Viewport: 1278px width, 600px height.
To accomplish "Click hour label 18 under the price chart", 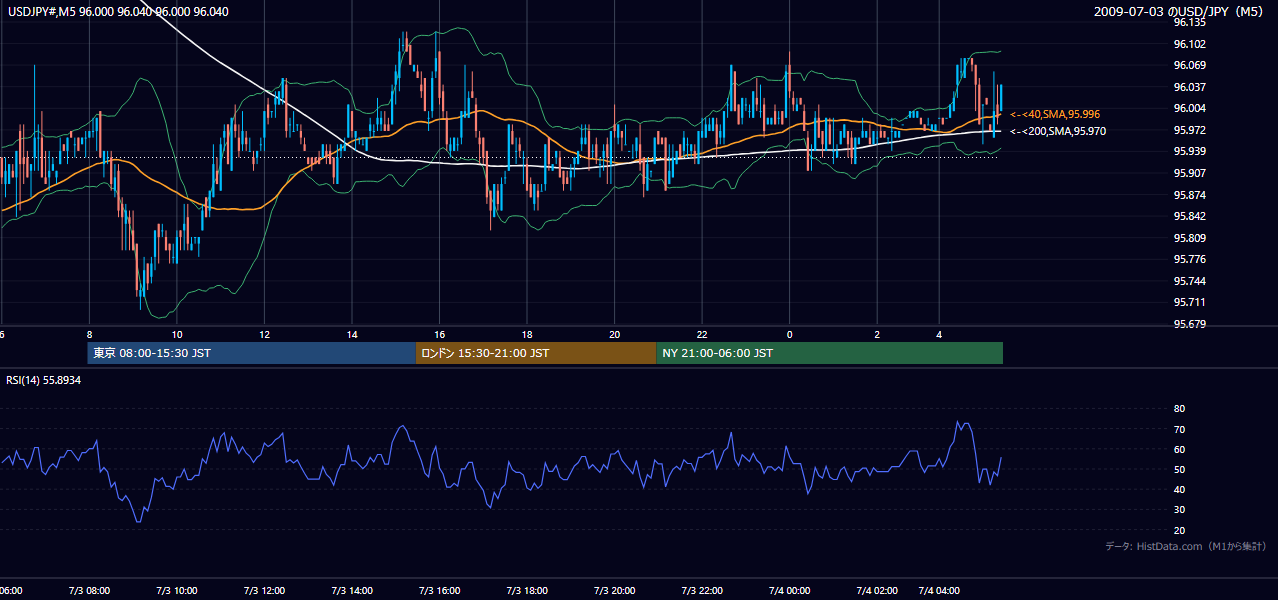I will tap(527, 334).
